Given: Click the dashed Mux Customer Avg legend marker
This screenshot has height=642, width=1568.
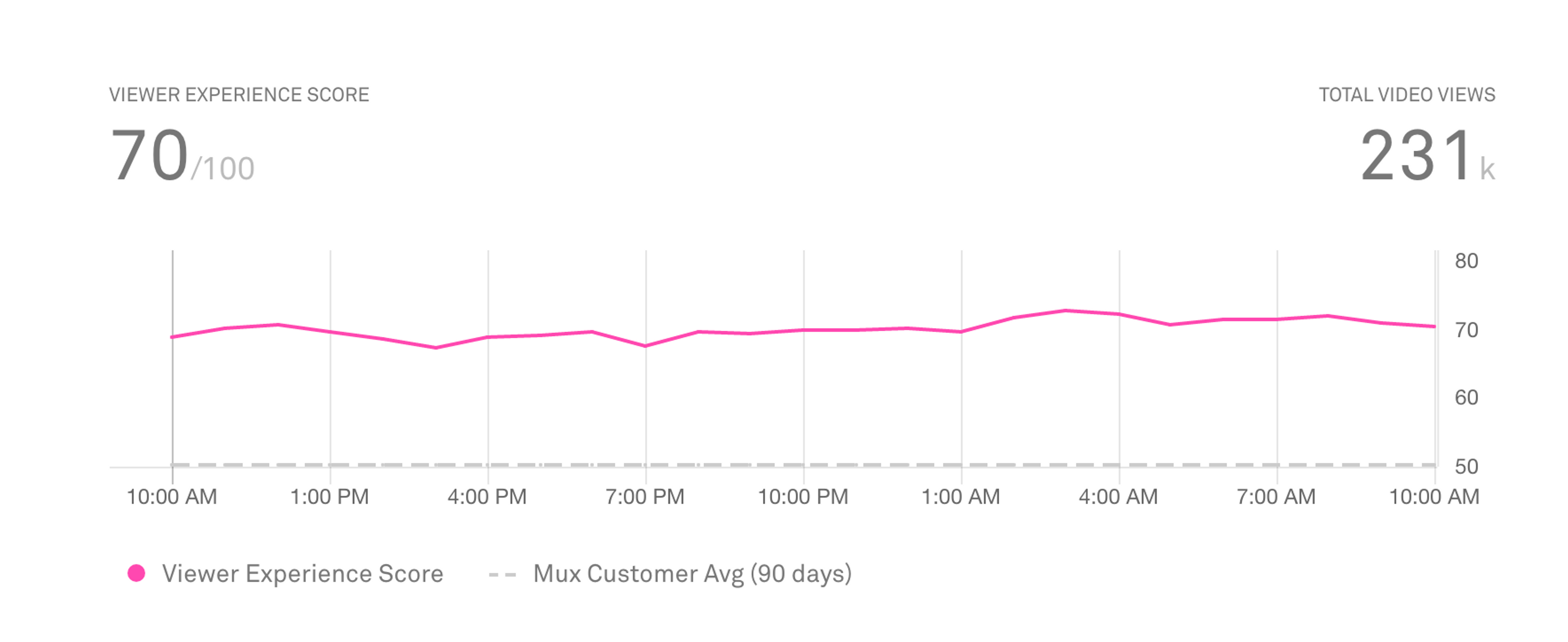Looking at the screenshot, I should [x=502, y=574].
